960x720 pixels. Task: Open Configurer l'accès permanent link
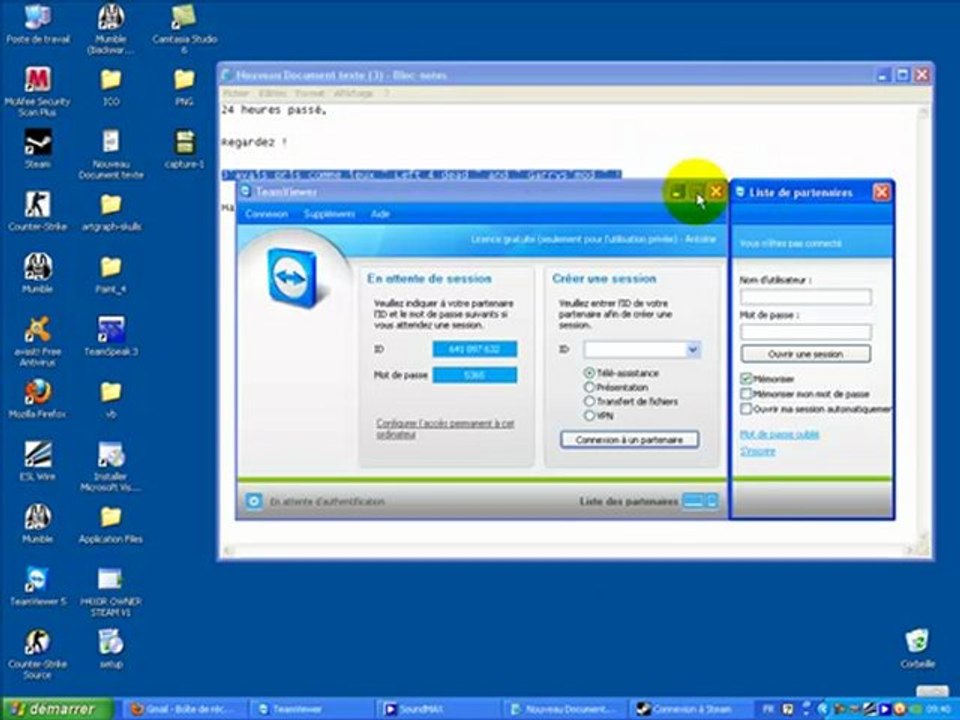pos(445,429)
